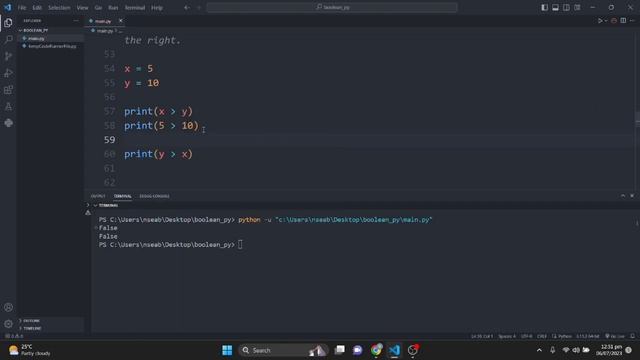This screenshot has height=360, width=640.
Task: Switch to the Debug Console tab
Action: [x=154, y=196]
